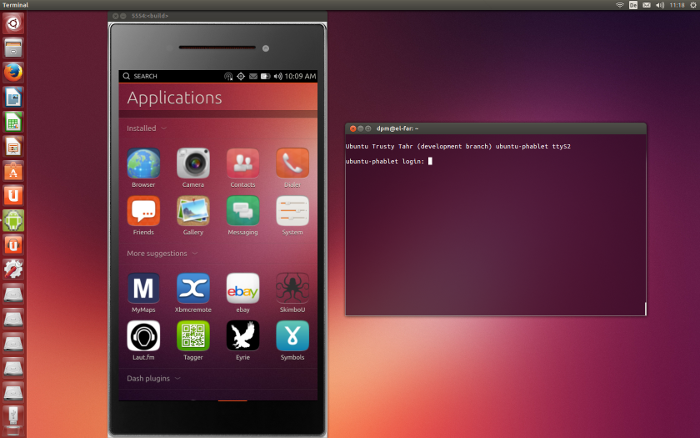700x438 pixels.
Task: Click the terminal login prompt line
Action: point(389,161)
